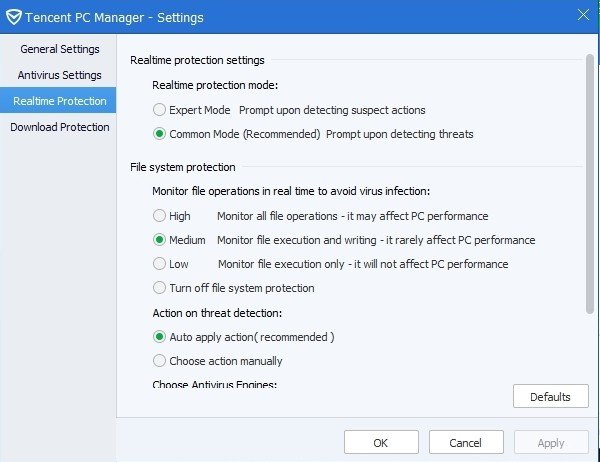600x462 pixels.
Task: Click the Cancel button
Action: (x=465, y=443)
